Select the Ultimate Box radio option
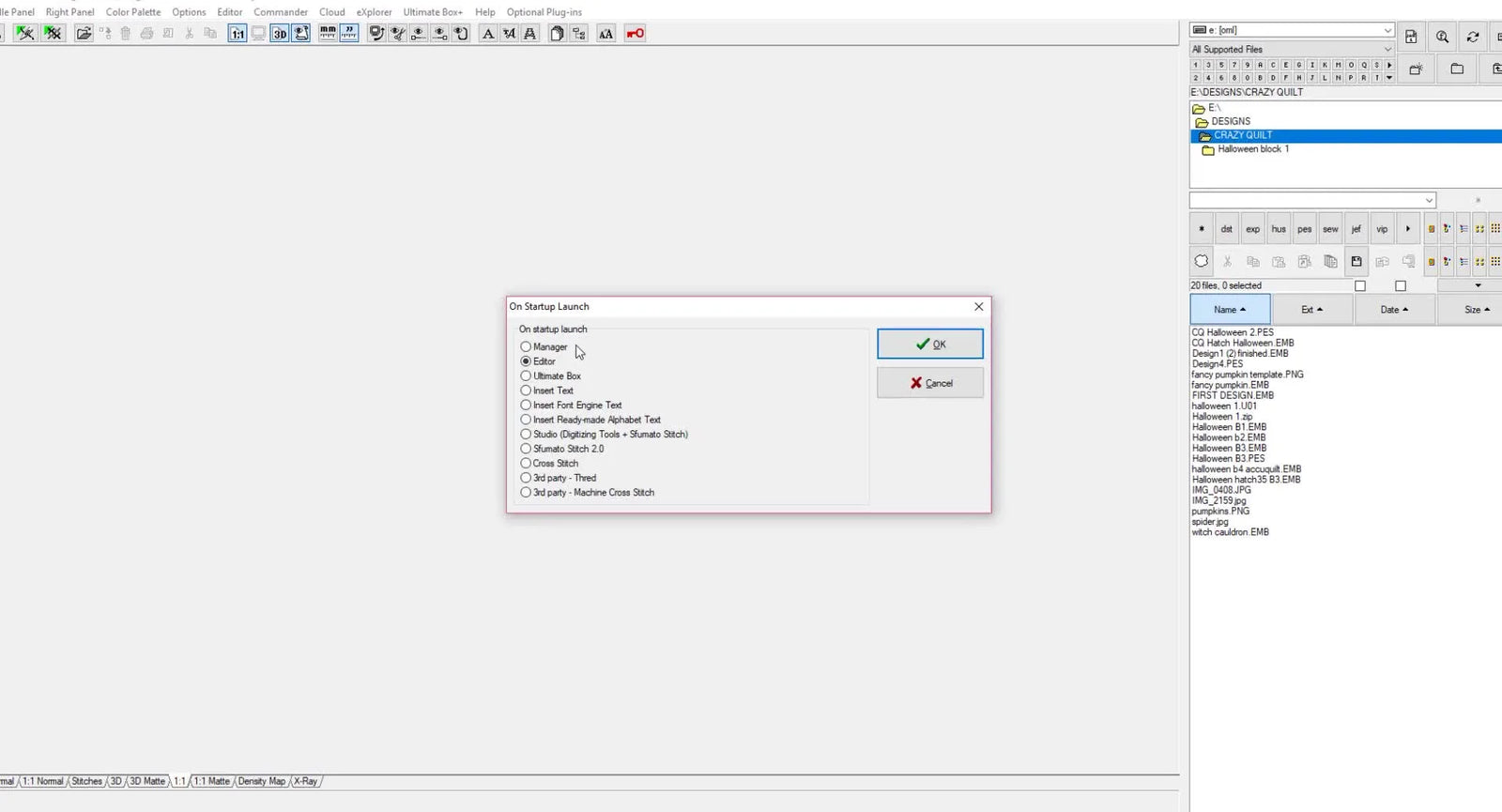The image size is (1502, 812). coord(551,376)
